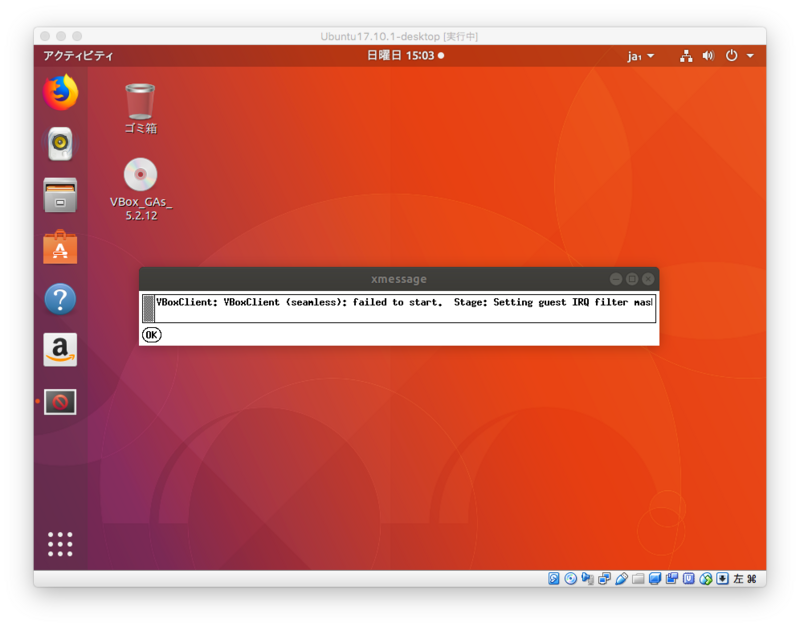The height and width of the screenshot is (627, 800).
Task: Open the Help icon in dock
Action: coord(60,299)
